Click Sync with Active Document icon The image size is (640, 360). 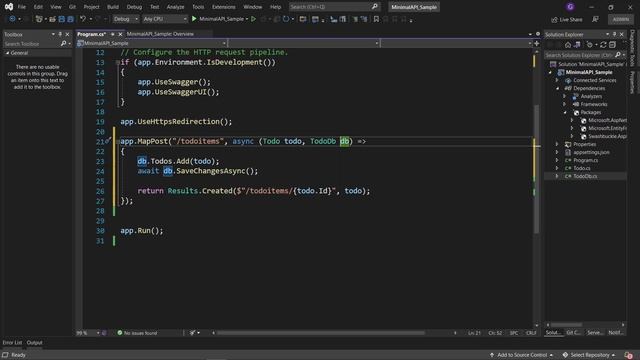(x=603, y=45)
